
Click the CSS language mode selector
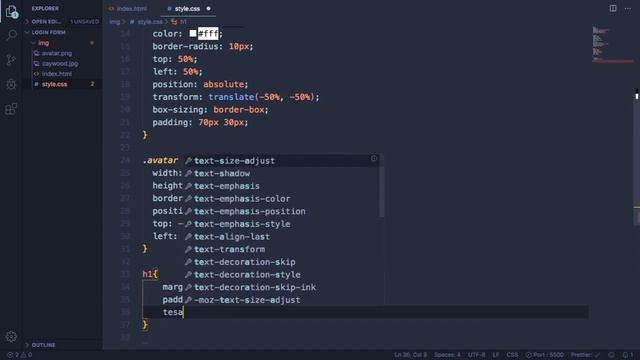[512, 355]
